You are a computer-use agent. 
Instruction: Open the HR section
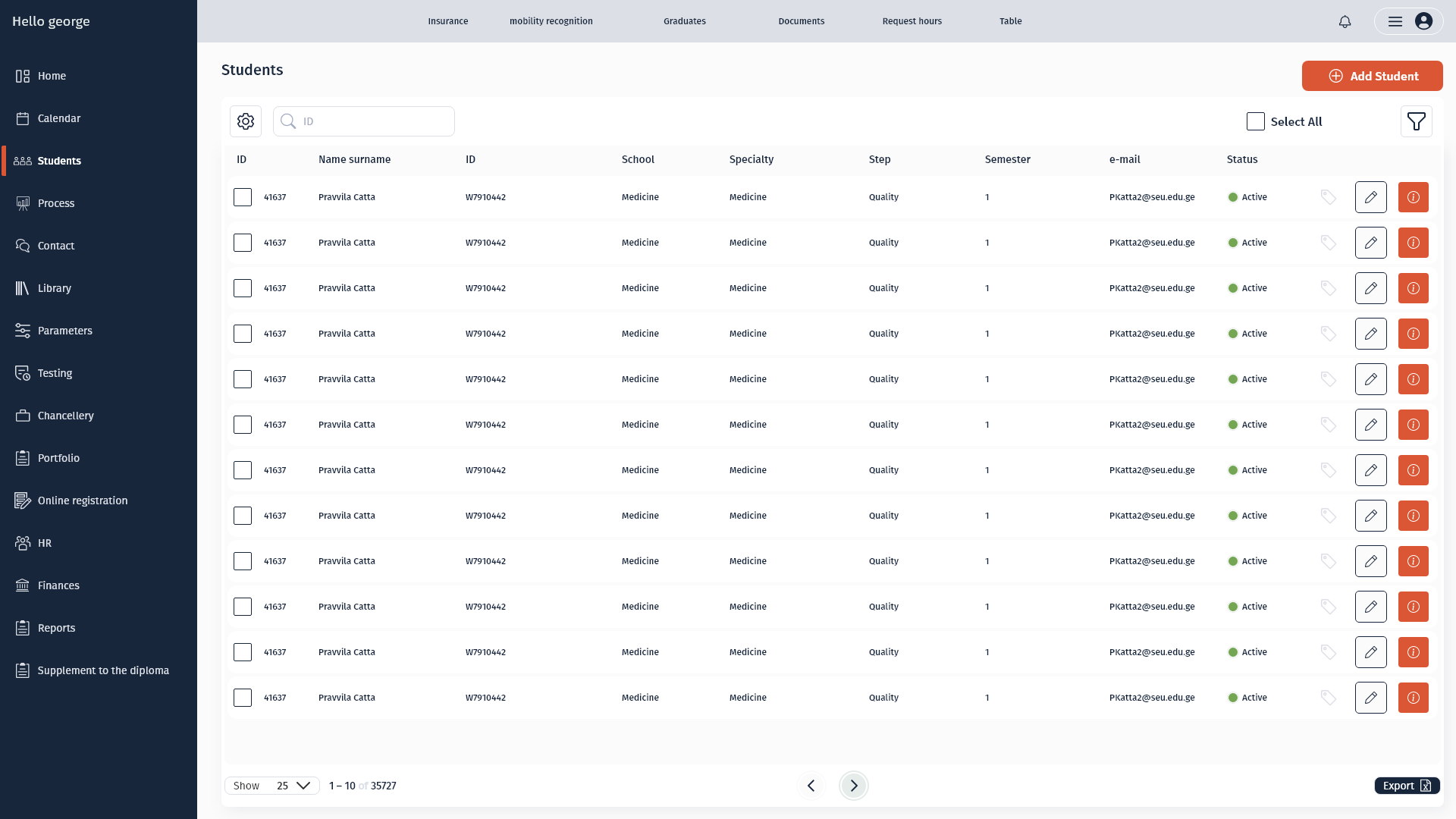pyautogui.click(x=33, y=543)
